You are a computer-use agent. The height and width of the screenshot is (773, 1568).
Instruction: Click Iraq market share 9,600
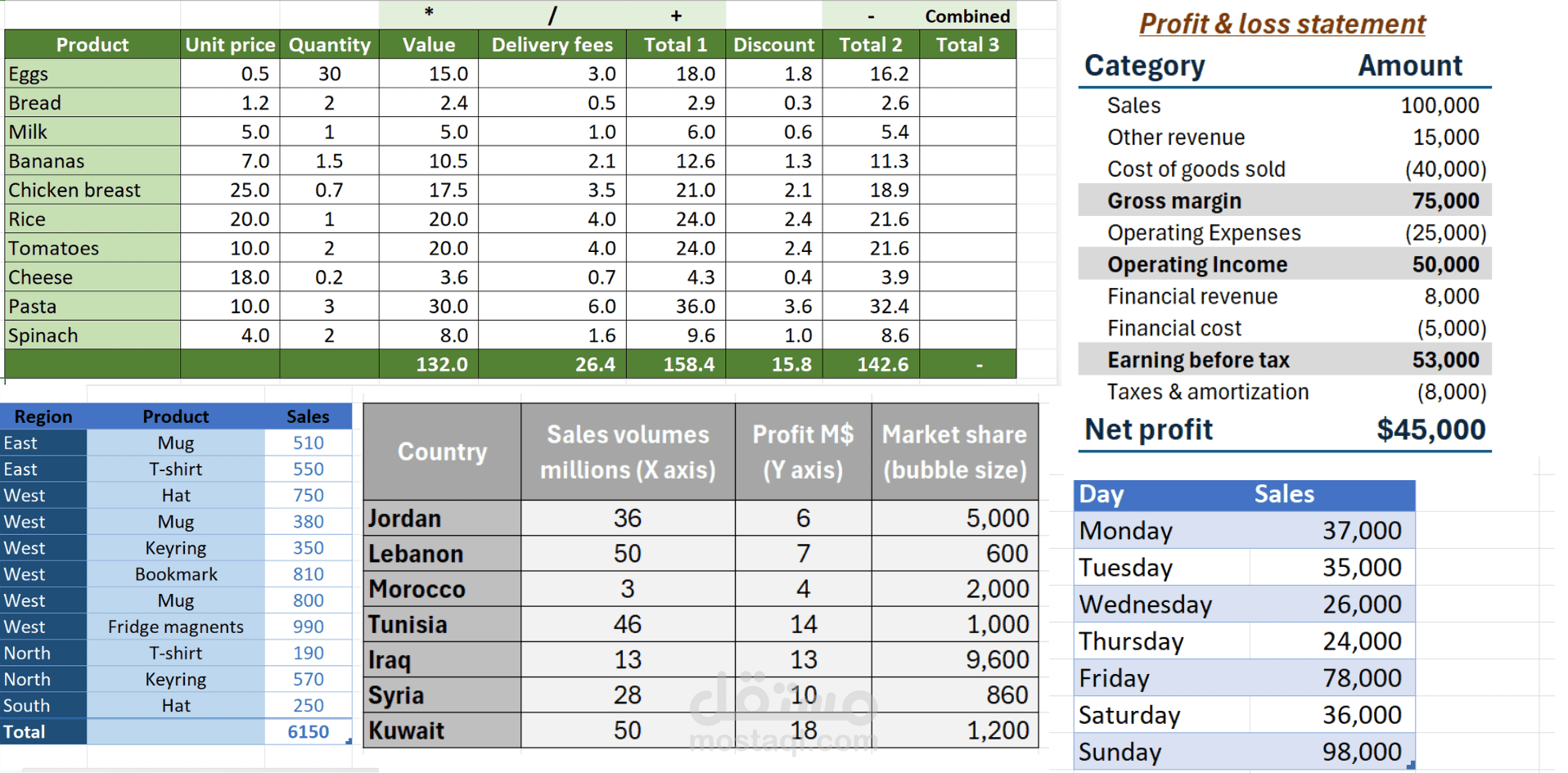[955, 660]
